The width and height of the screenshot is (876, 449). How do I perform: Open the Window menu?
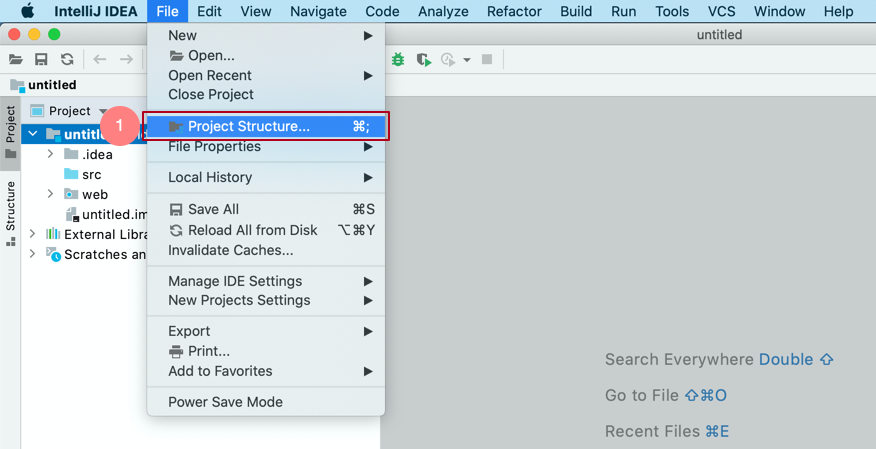point(779,11)
